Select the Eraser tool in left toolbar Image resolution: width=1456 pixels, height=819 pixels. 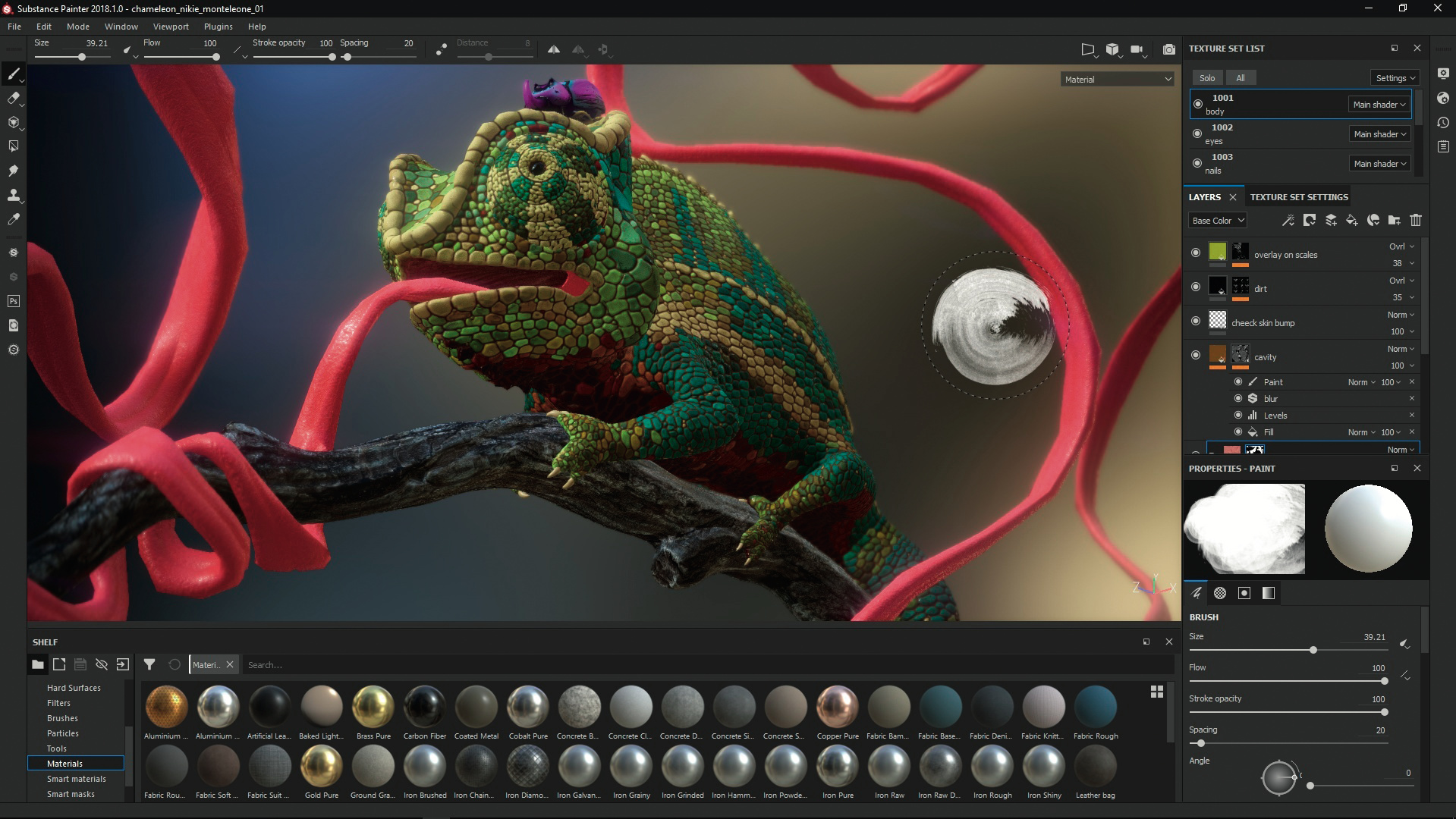point(13,98)
